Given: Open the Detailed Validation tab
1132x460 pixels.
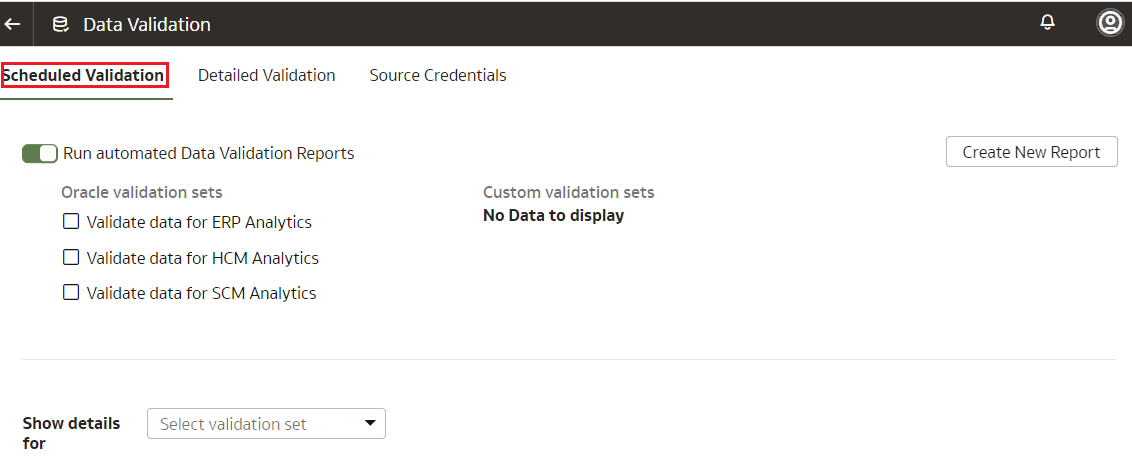Looking at the screenshot, I should coord(266,75).
